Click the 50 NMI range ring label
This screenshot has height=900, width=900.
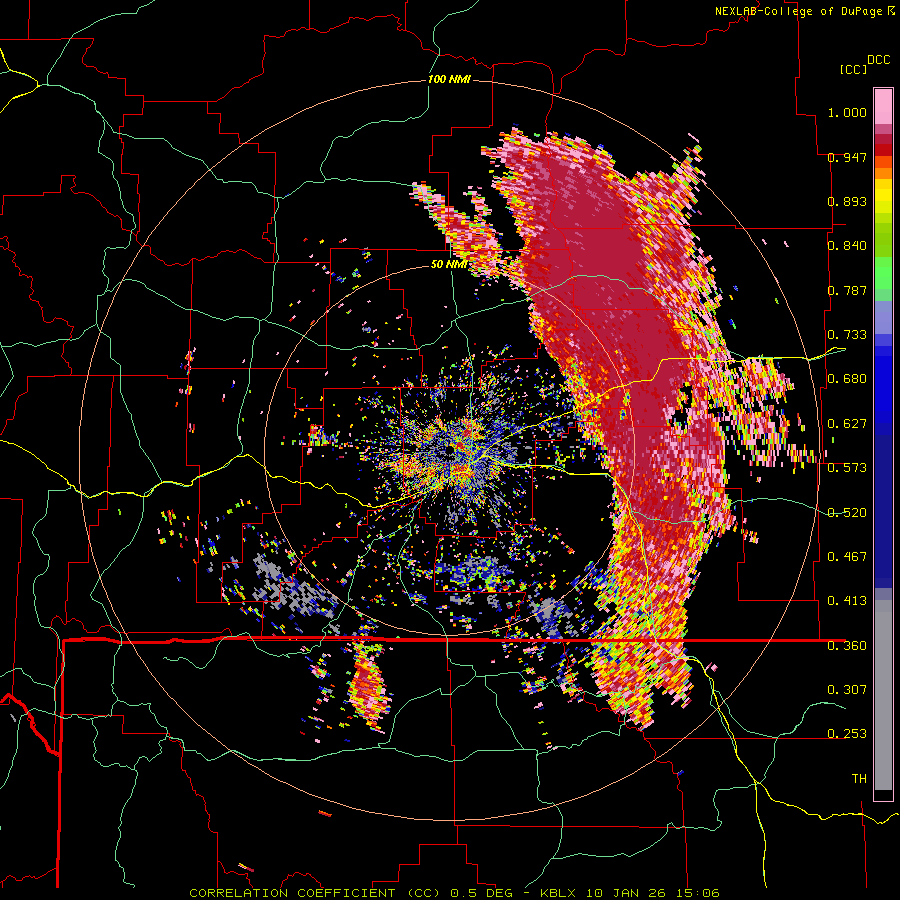[449, 265]
